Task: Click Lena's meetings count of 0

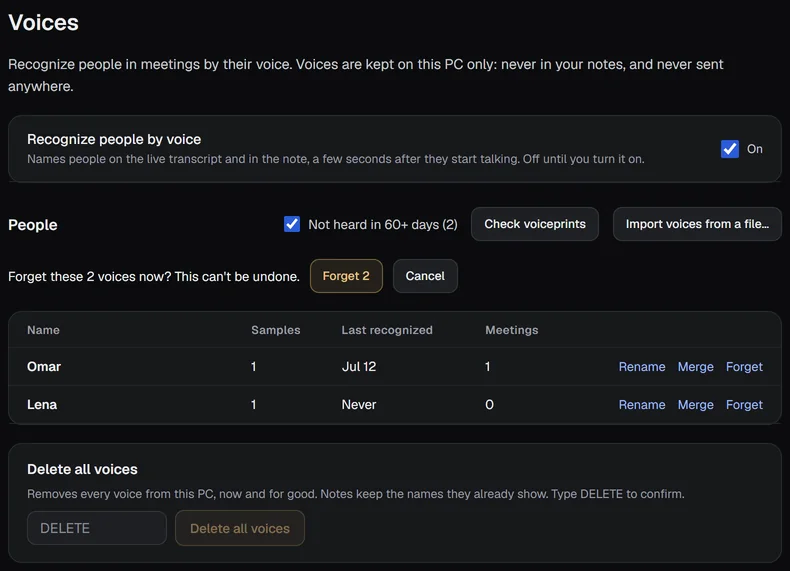Action: click(x=489, y=405)
